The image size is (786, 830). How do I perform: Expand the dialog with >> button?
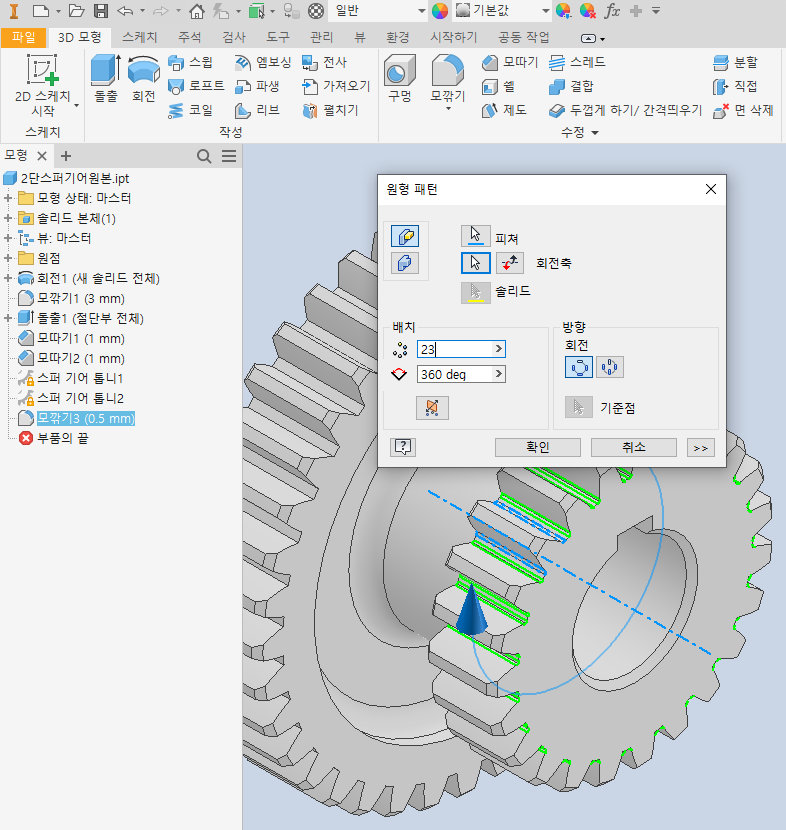[x=701, y=448]
